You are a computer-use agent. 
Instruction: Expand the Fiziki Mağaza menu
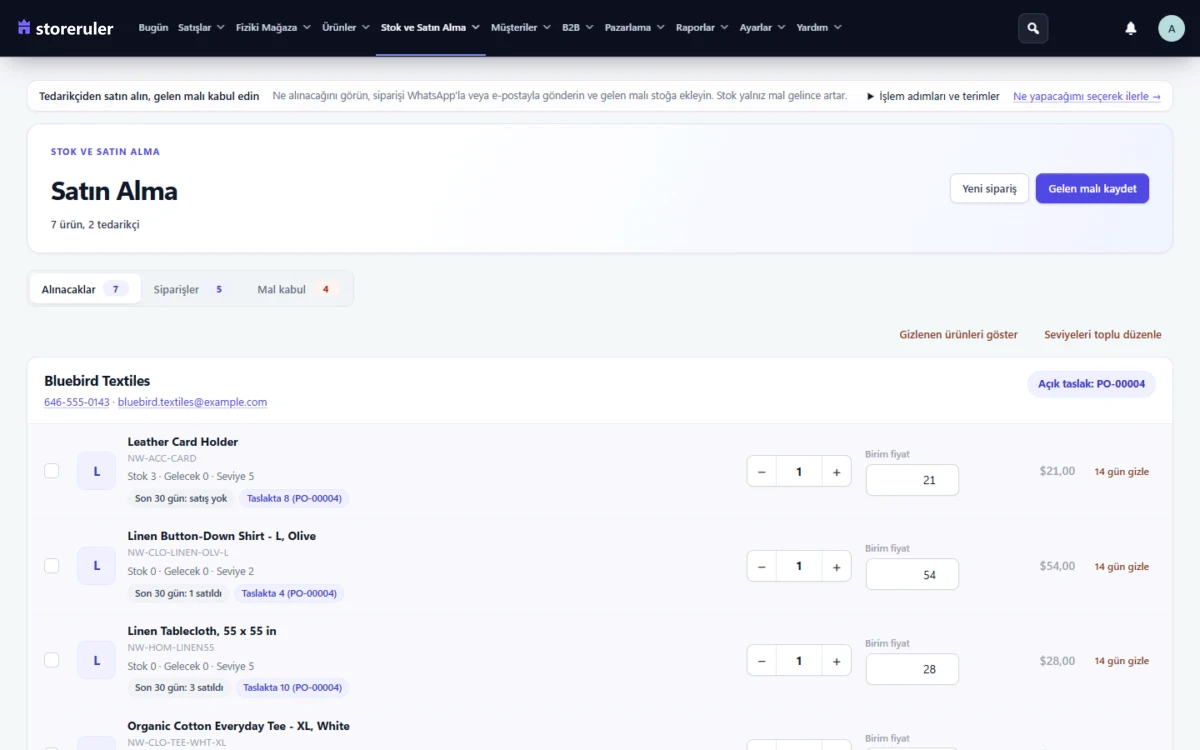tap(273, 28)
